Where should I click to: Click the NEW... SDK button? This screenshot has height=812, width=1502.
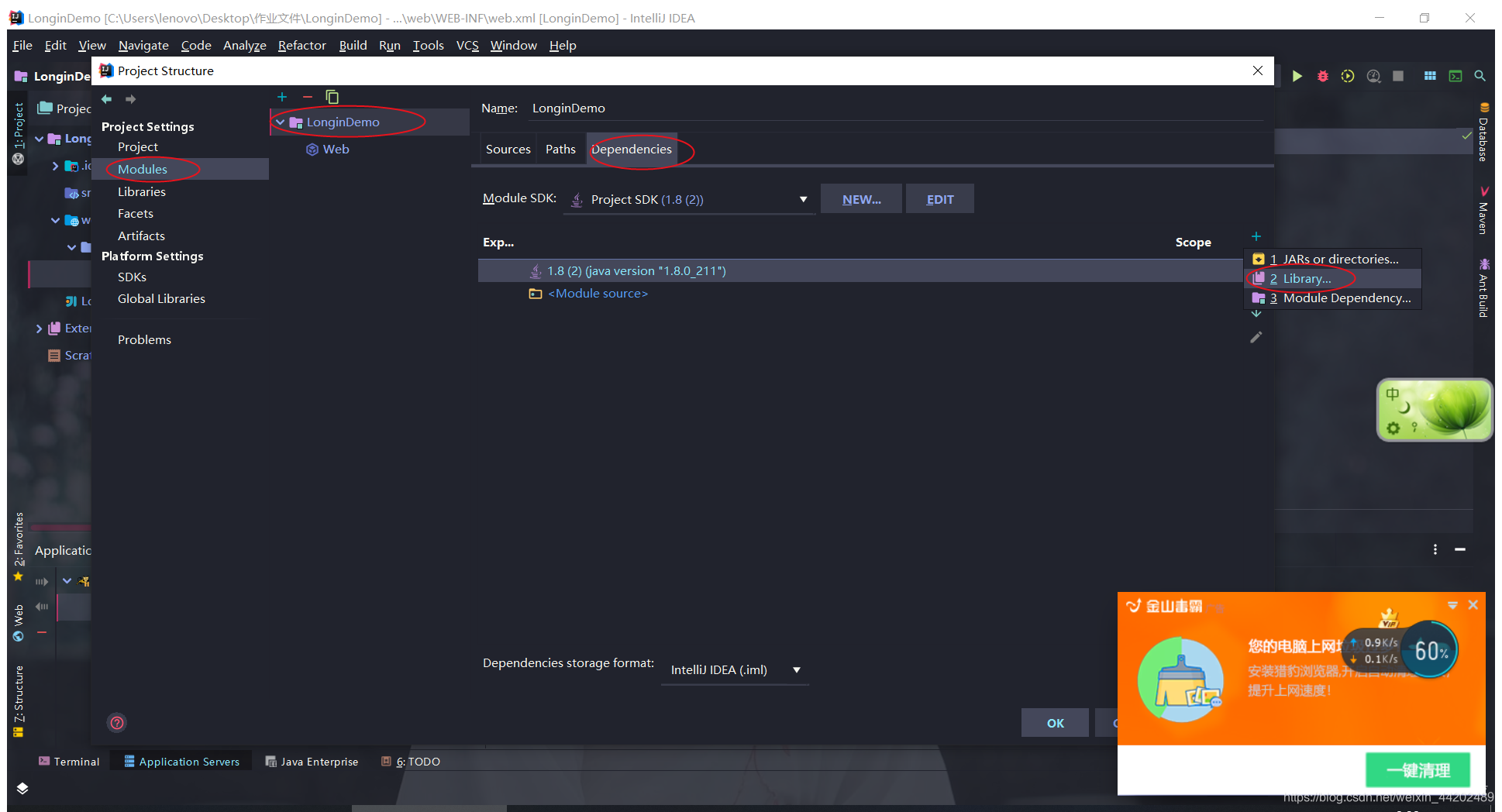click(861, 199)
